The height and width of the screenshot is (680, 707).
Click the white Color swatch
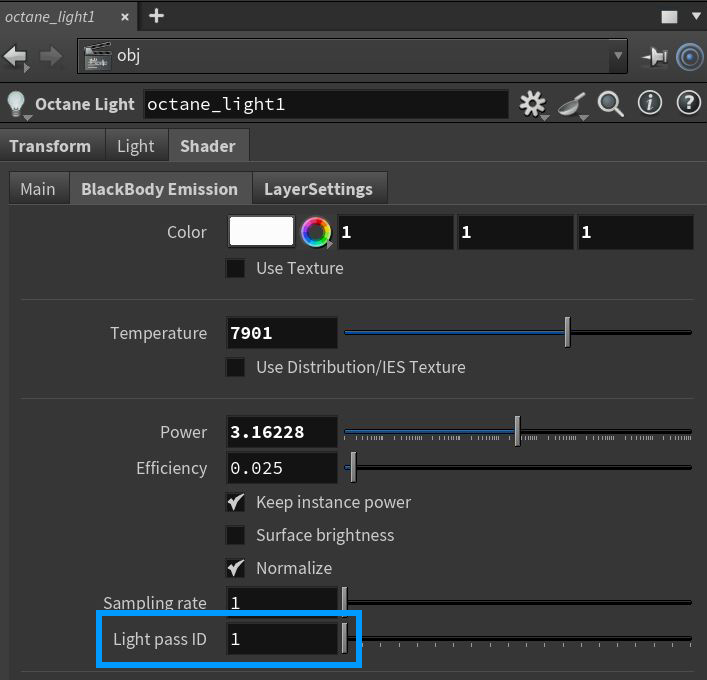[x=261, y=232]
